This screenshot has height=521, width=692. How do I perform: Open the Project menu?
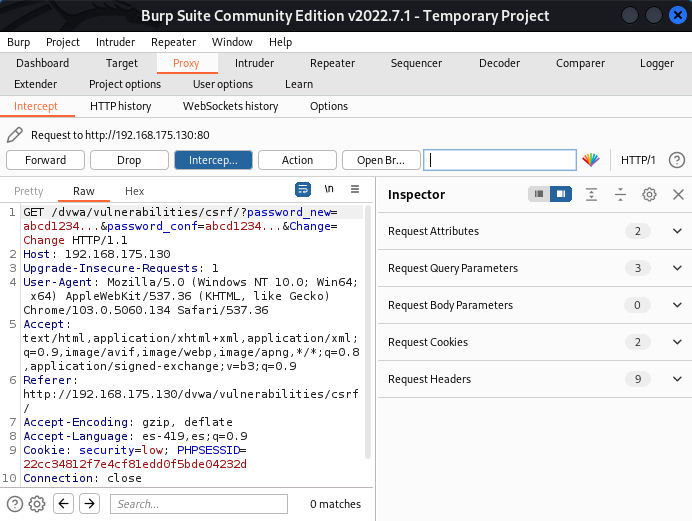(63, 42)
